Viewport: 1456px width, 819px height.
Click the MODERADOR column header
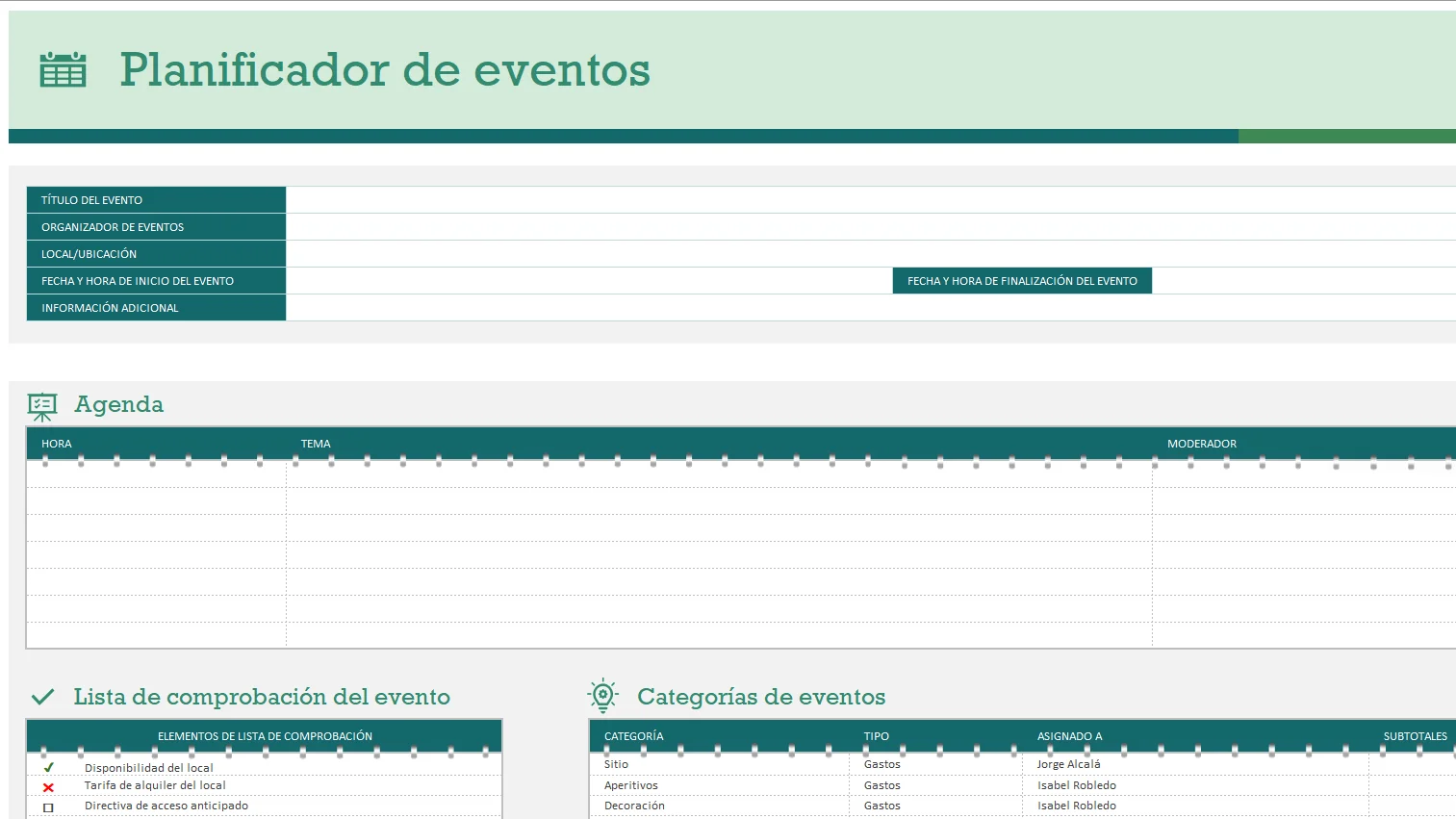[1202, 444]
